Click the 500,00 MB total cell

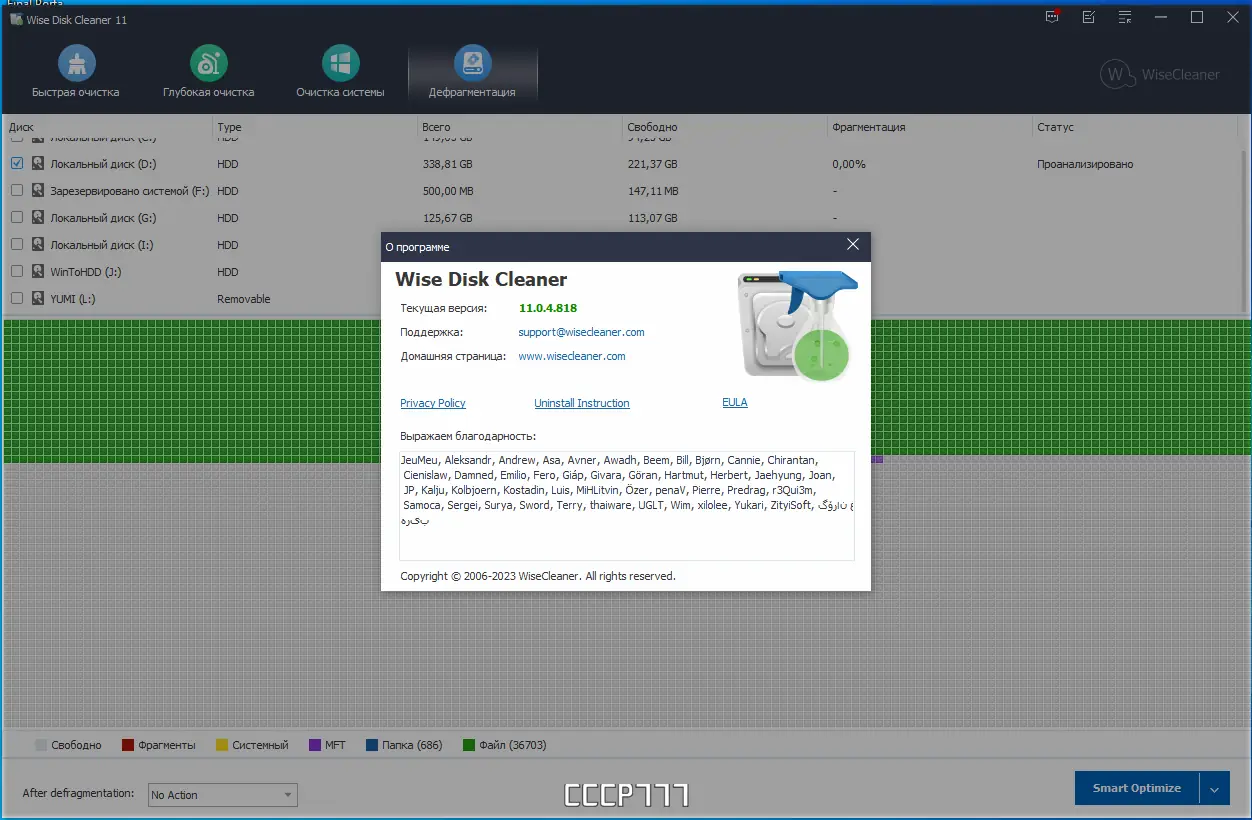(x=448, y=191)
